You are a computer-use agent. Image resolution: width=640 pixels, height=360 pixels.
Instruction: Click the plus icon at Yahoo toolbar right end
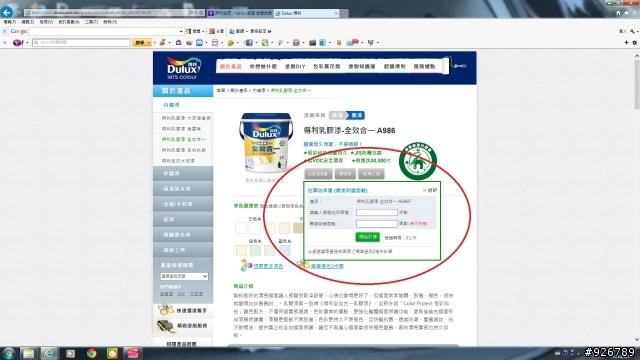tap(626, 42)
